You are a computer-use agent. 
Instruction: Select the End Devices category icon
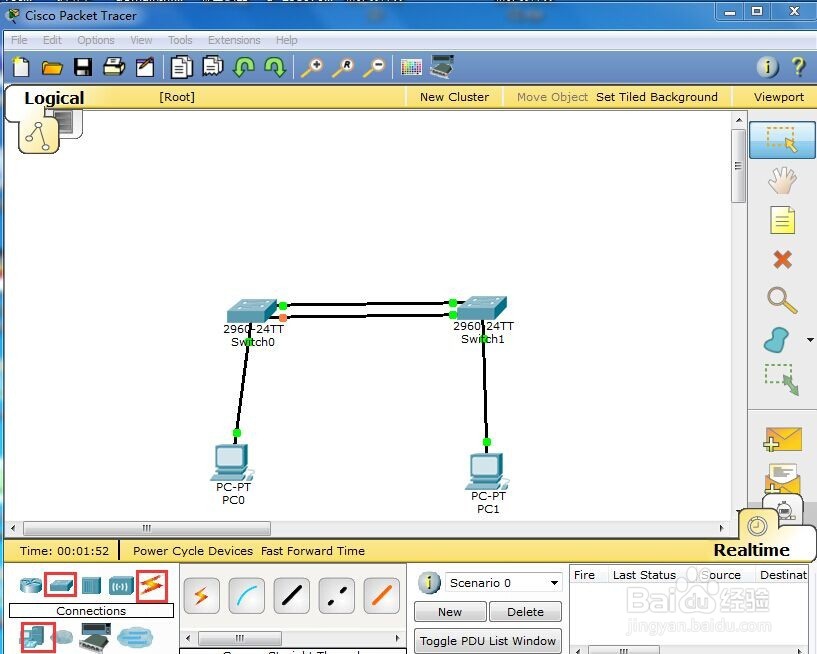coord(36,637)
